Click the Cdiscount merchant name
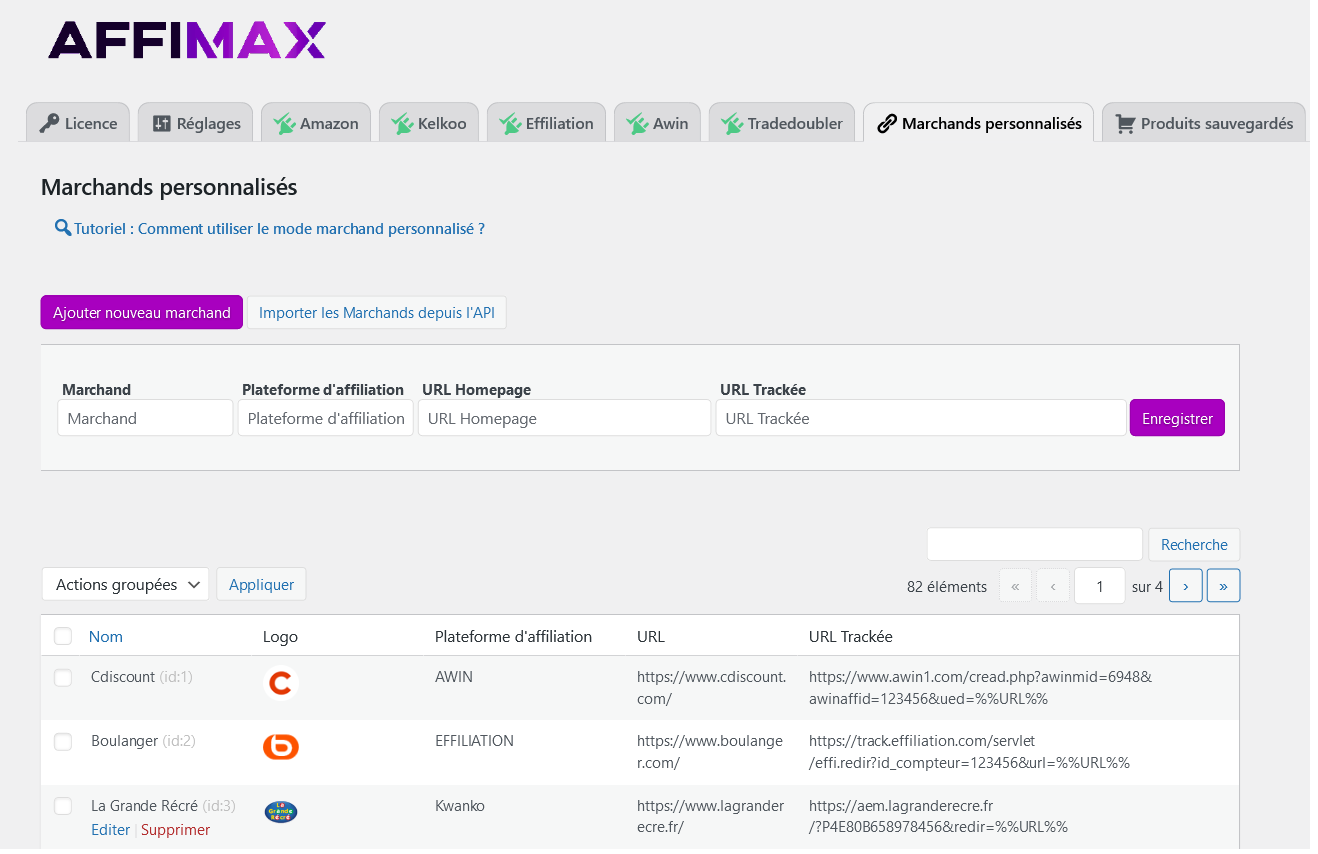This screenshot has width=1318, height=854. coord(124,677)
